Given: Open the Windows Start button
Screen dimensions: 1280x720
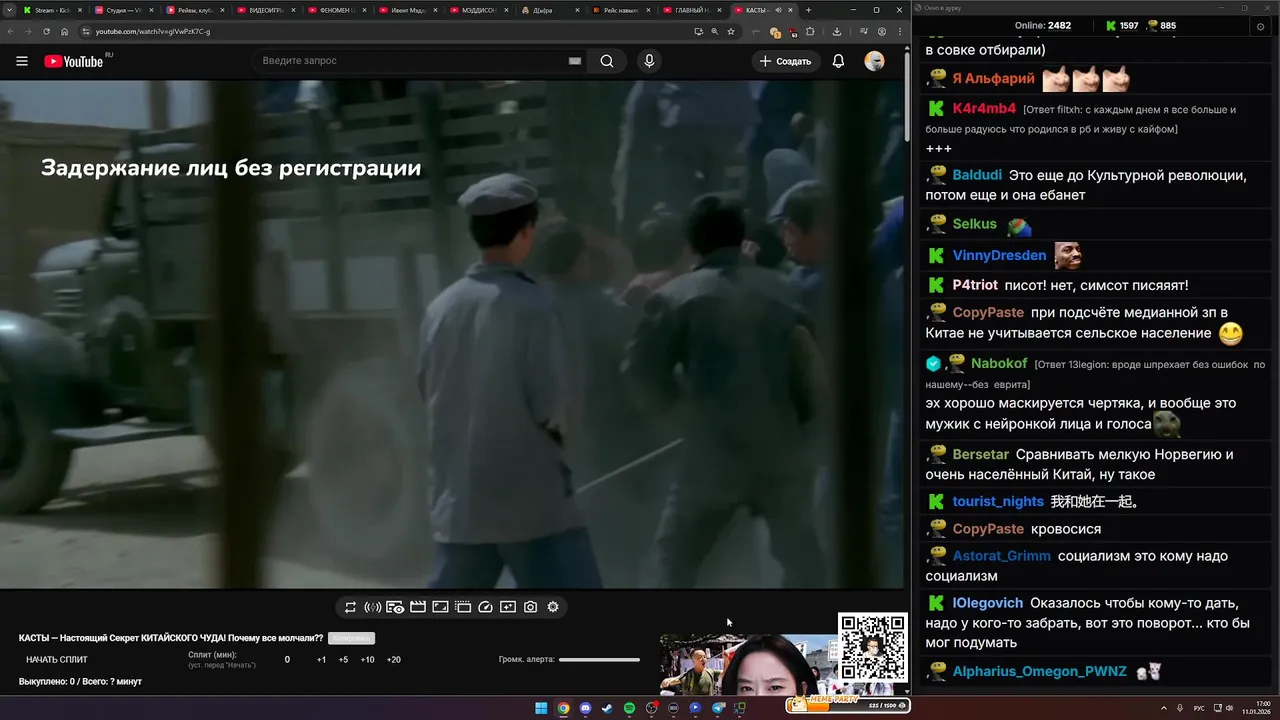Looking at the screenshot, I should 541,708.
